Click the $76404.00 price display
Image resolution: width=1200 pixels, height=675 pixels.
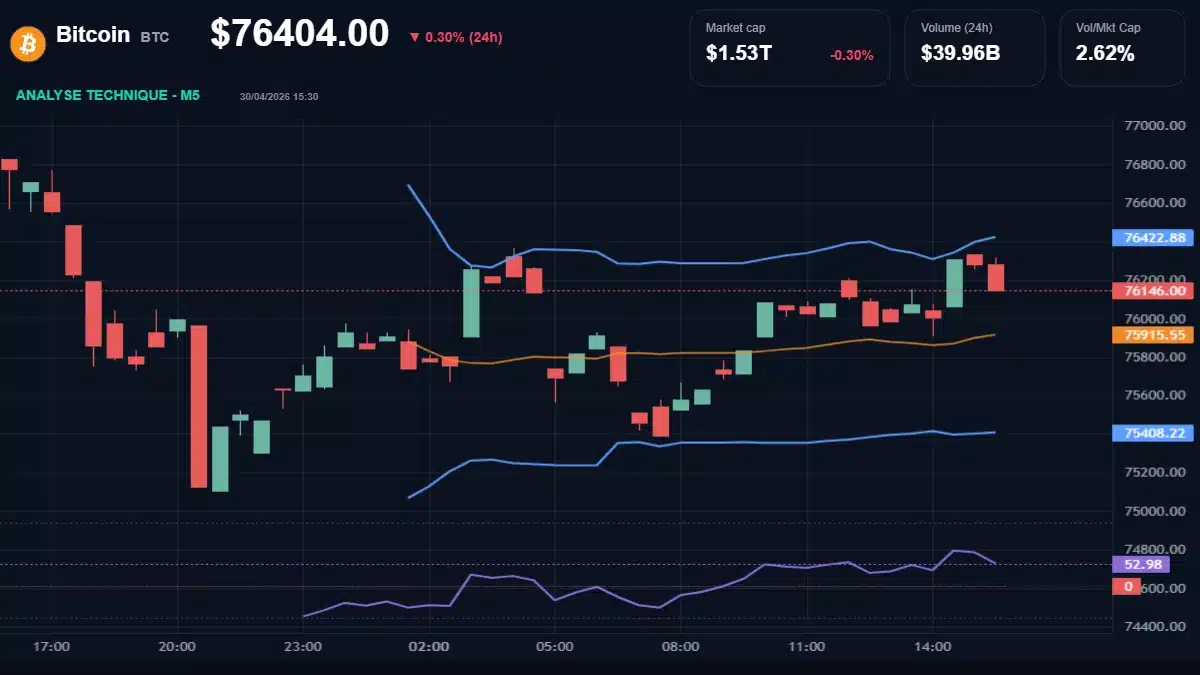click(301, 33)
